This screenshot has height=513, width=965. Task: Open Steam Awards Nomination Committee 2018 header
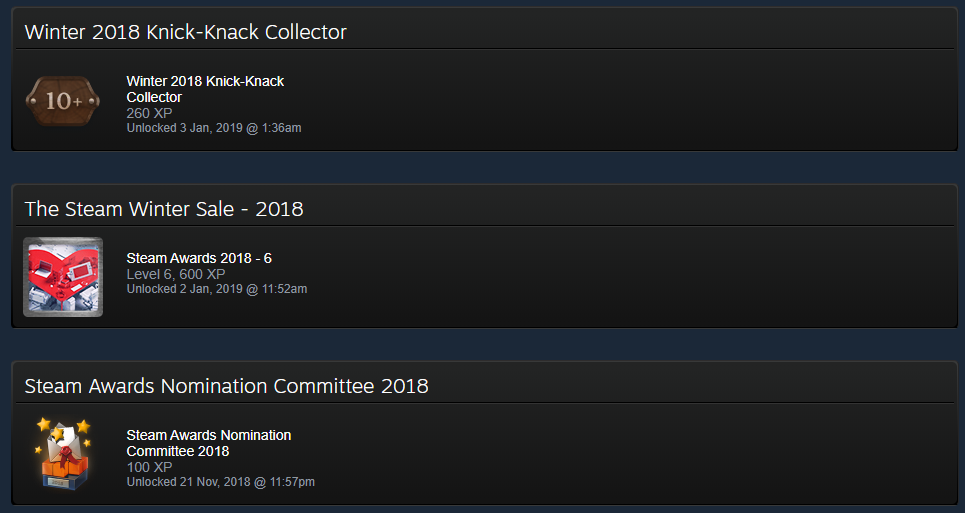(226, 386)
